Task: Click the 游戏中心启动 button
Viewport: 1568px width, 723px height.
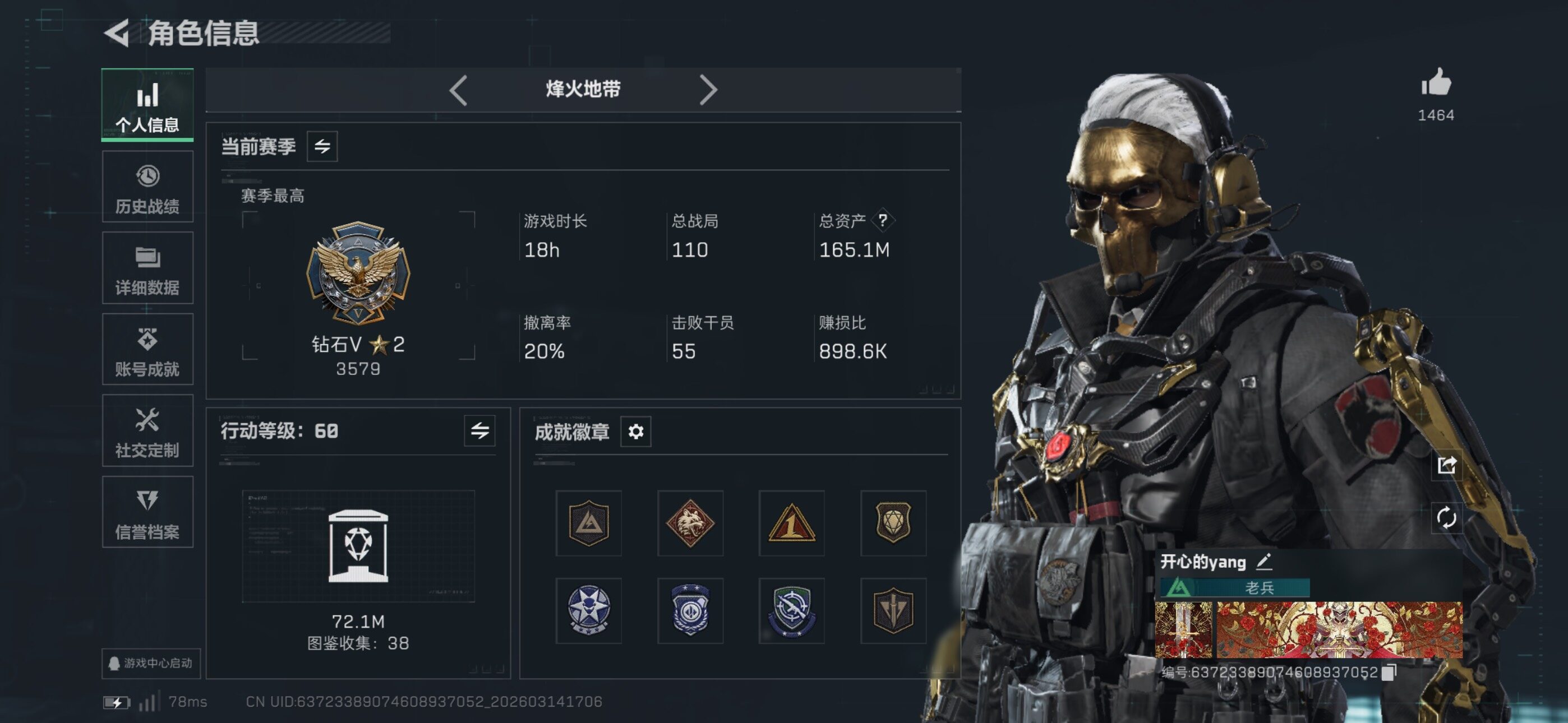Action: [x=151, y=662]
